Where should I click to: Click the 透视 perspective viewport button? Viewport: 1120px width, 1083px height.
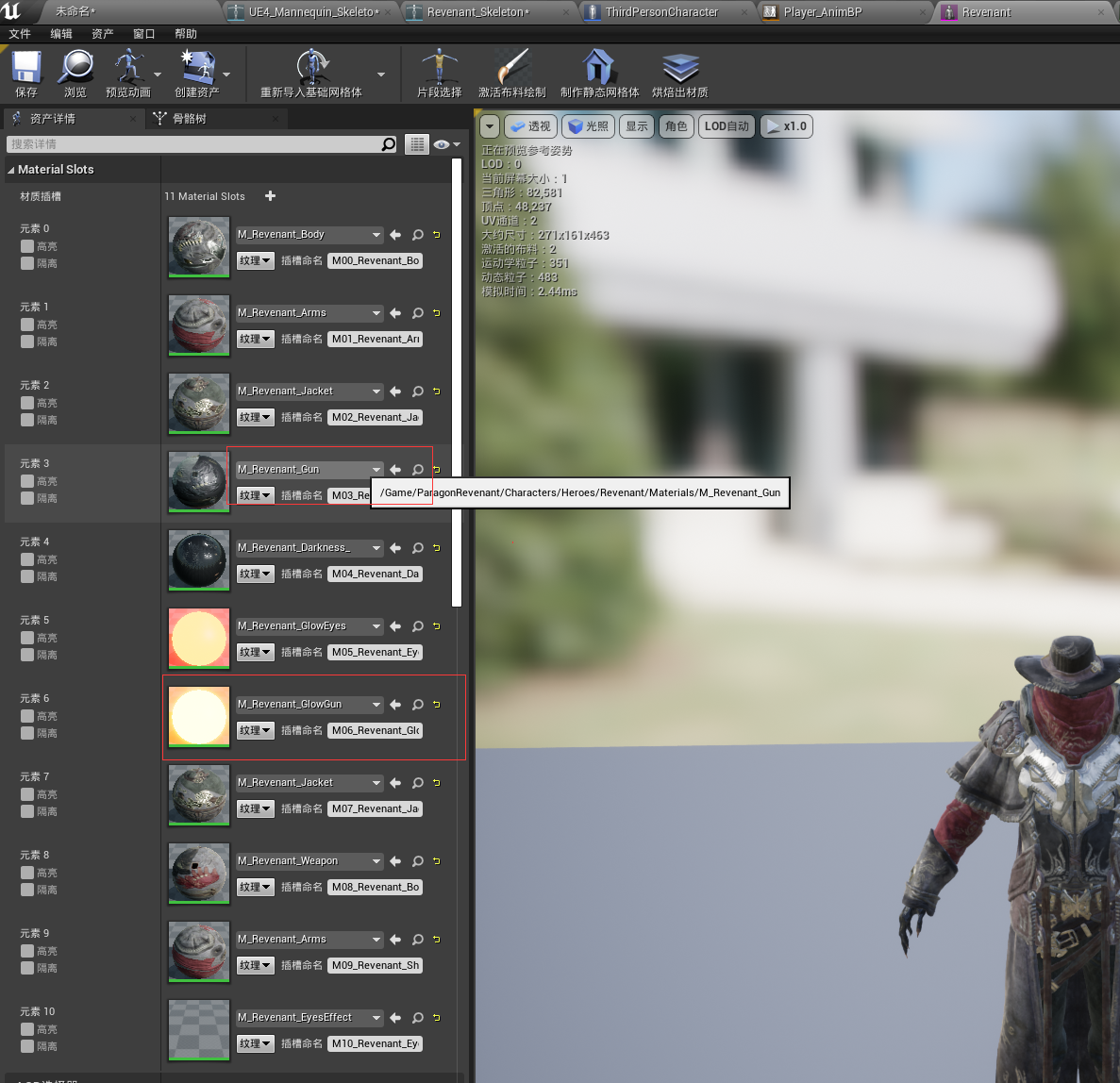click(530, 126)
